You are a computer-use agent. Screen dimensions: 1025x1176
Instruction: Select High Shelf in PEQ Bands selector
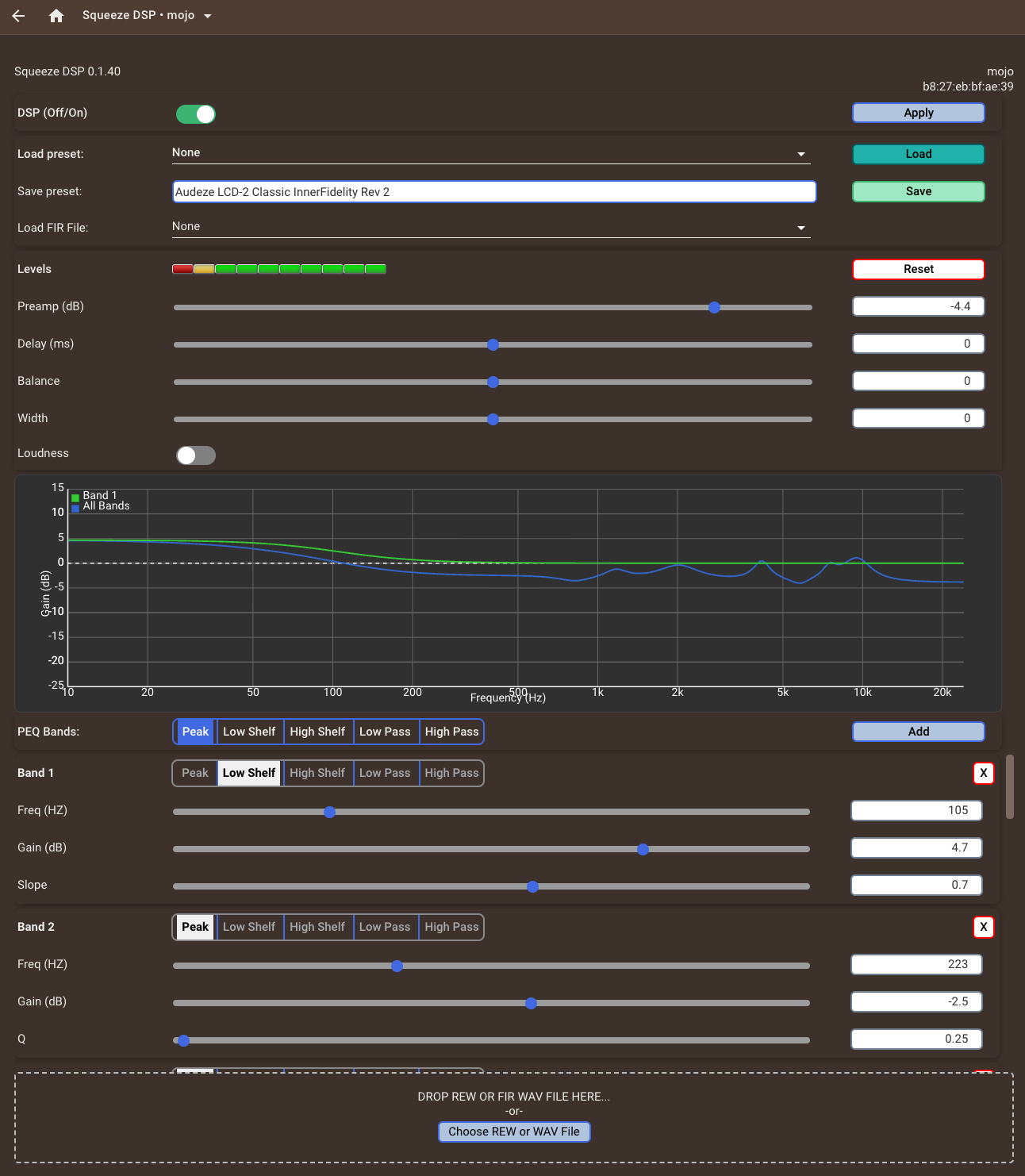click(x=317, y=732)
